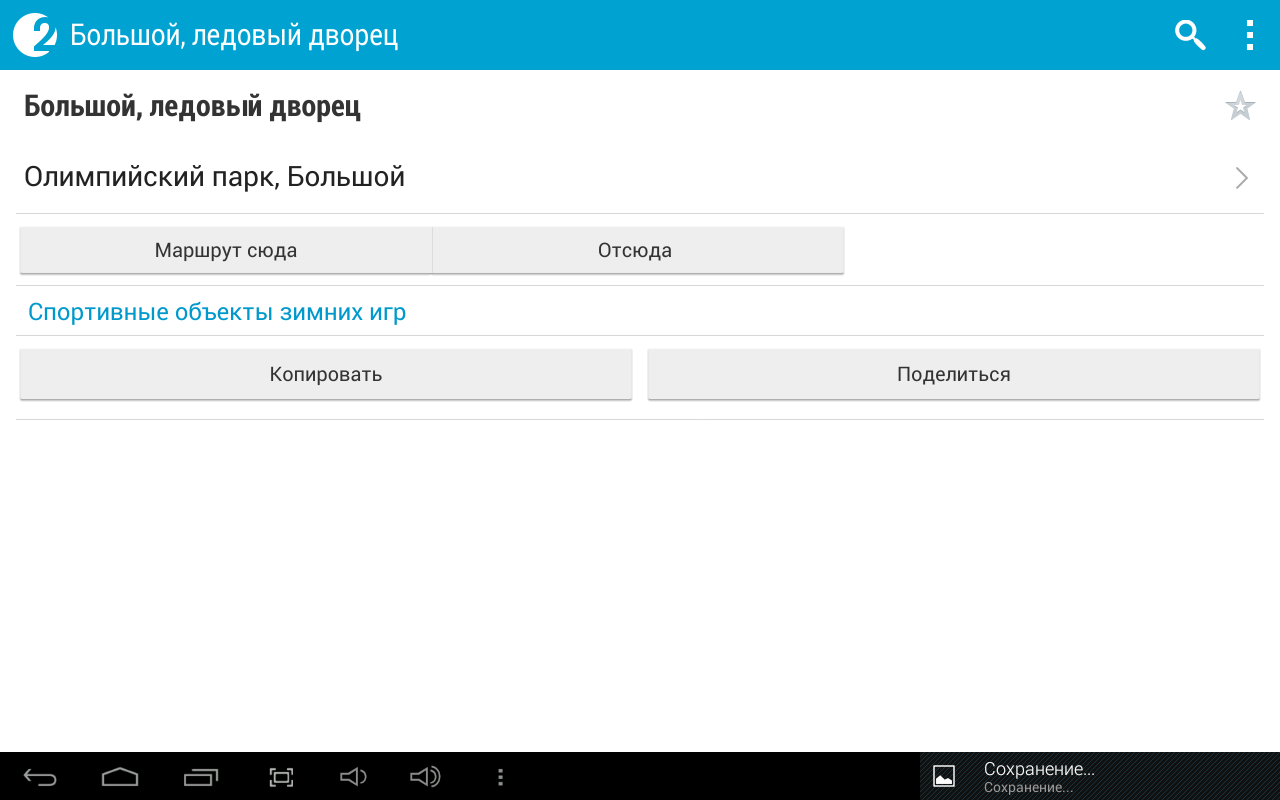Open the Спортивные объекты зимних игр link
1280x800 pixels.
tap(217, 312)
